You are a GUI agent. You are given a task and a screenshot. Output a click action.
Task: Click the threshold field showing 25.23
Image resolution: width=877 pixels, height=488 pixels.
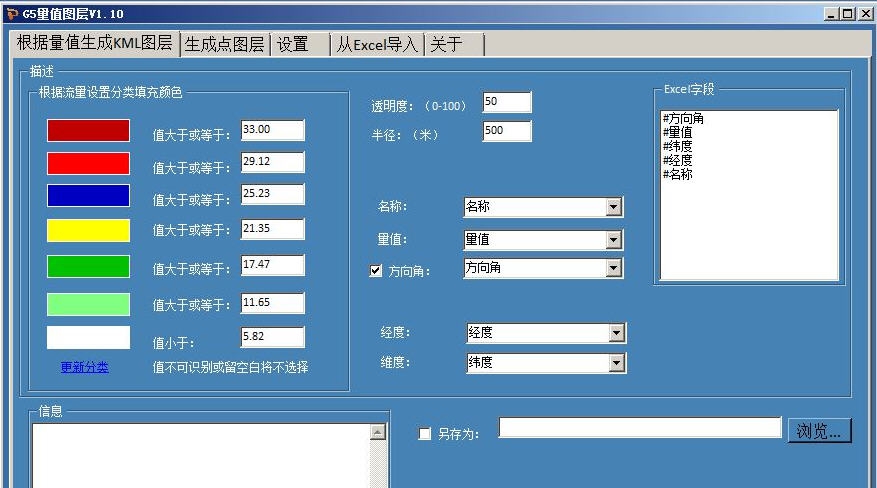[x=273, y=194]
